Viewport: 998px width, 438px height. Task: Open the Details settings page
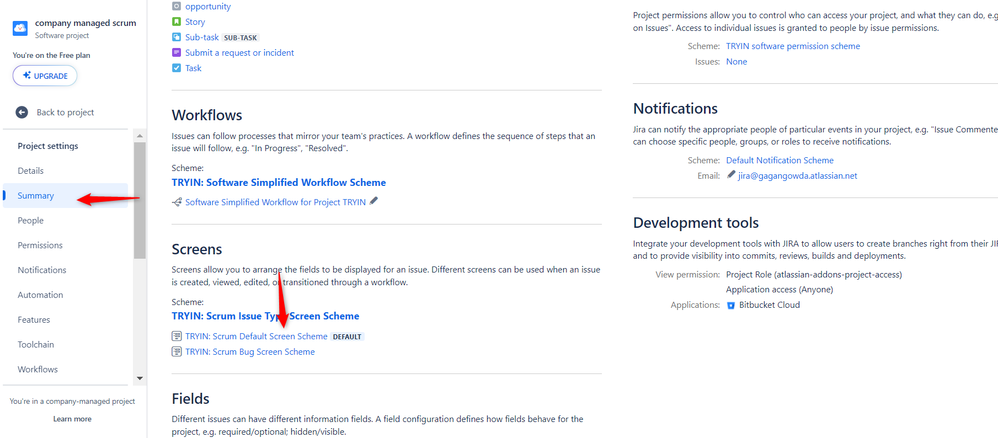pos(31,171)
